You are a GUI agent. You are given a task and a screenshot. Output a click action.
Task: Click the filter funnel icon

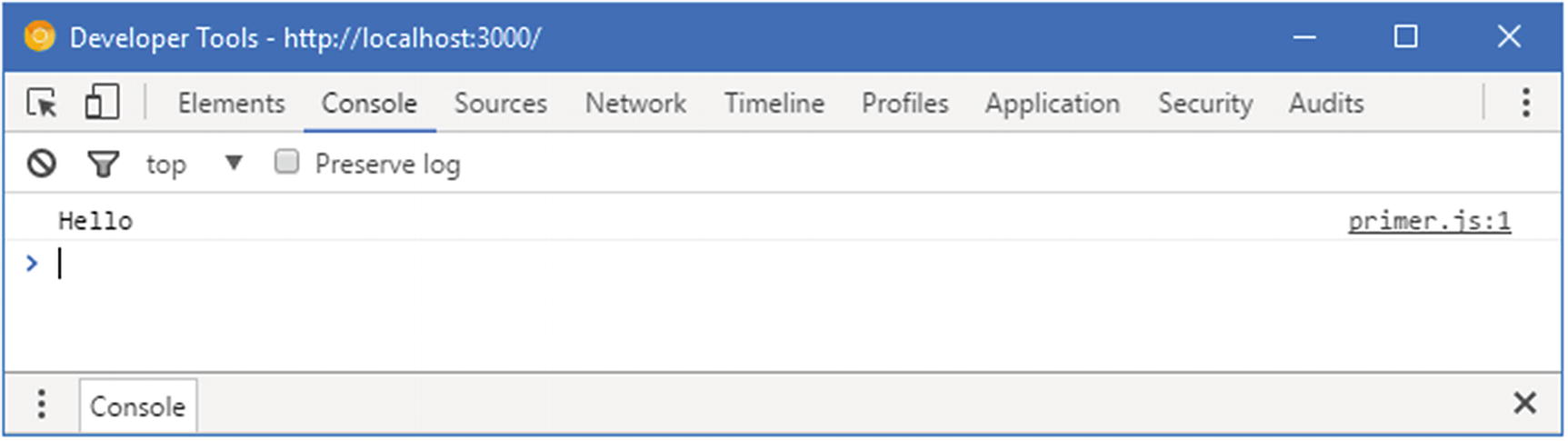point(103,164)
